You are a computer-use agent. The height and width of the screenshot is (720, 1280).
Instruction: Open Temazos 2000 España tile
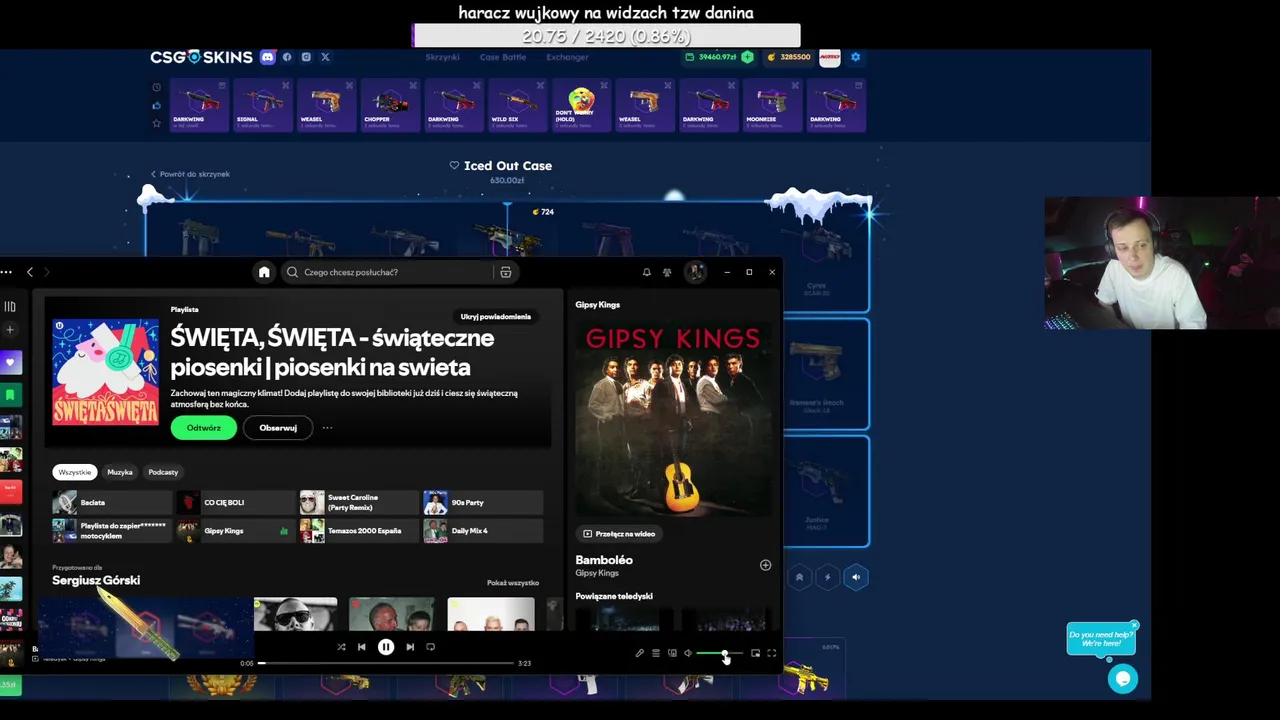pos(360,531)
